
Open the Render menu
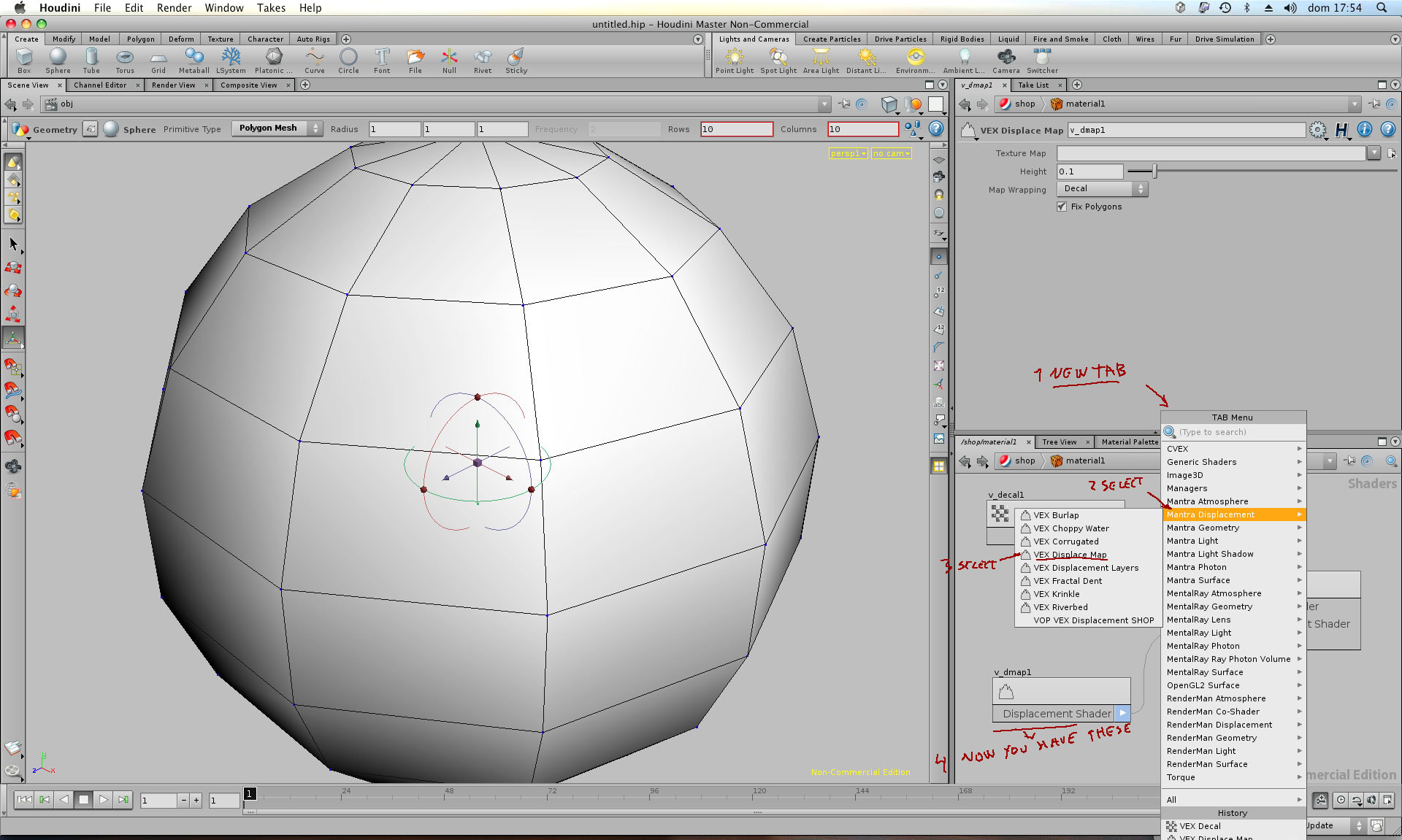pos(174,8)
